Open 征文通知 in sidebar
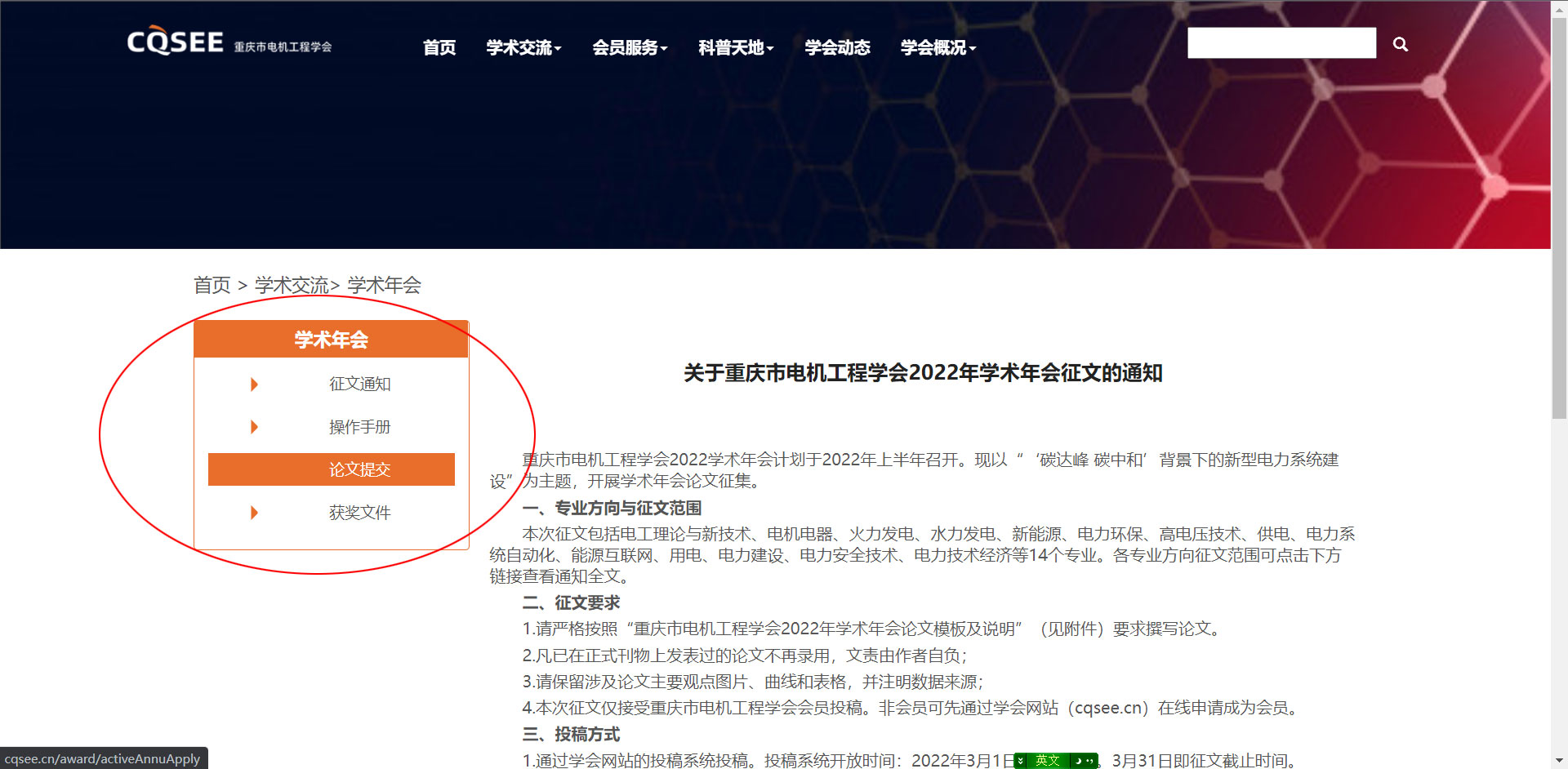This screenshot has height=769, width=1568. pyautogui.click(x=359, y=384)
